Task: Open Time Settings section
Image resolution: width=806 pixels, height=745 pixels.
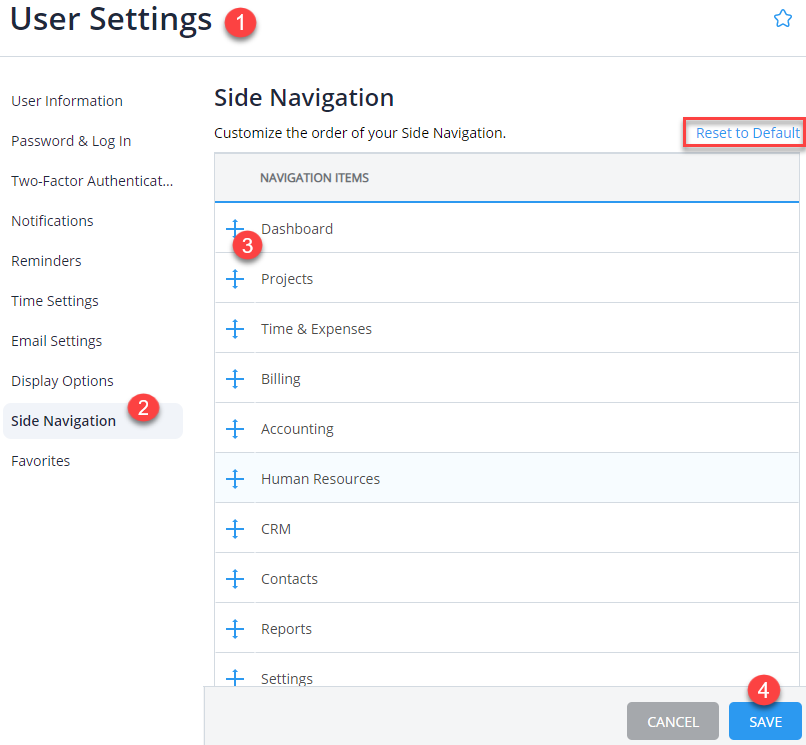Action: (x=55, y=301)
